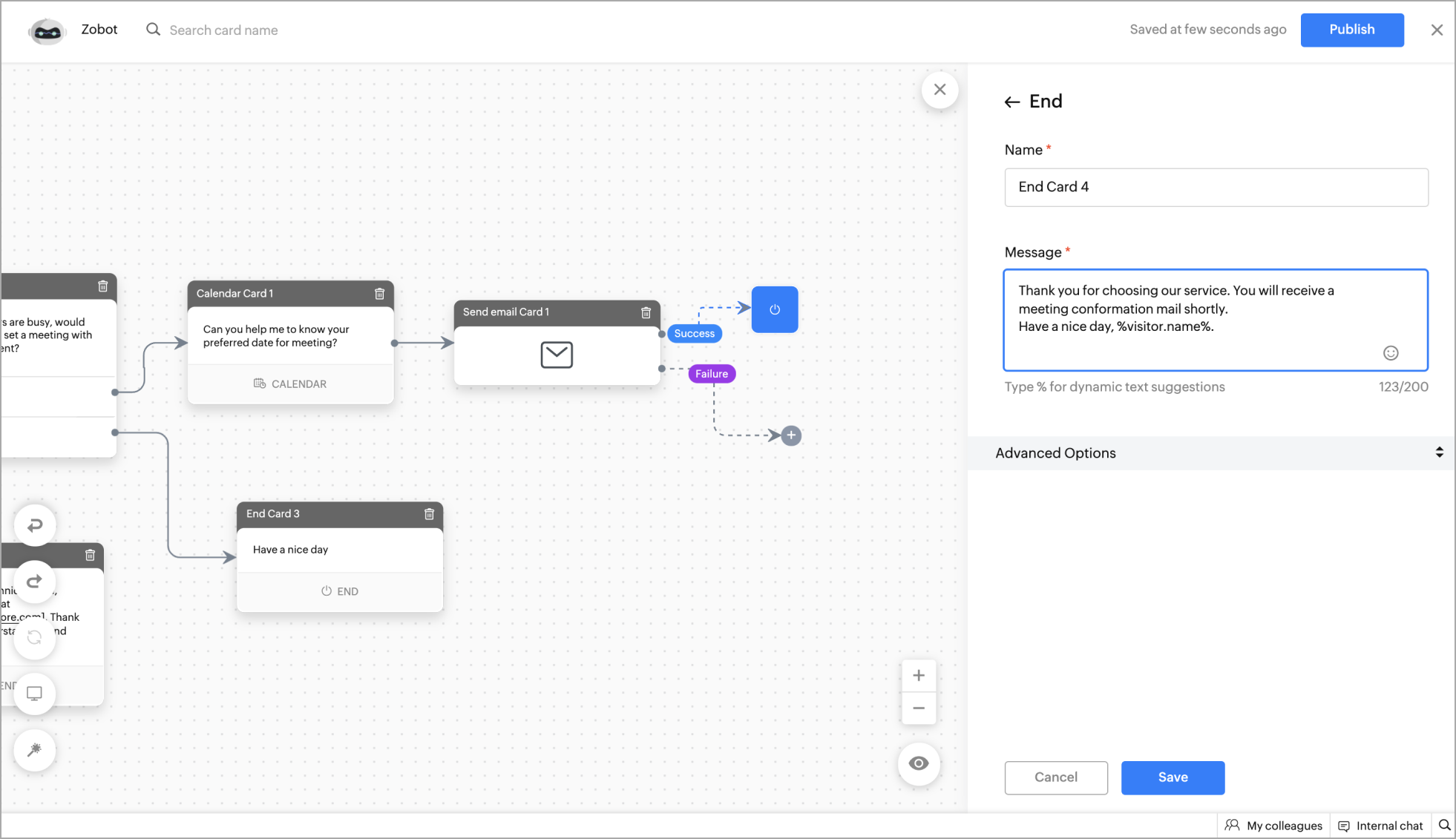Image resolution: width=1456 pixels, height=839 pixels.
Task: Close the canvas side panel with X
Action: [939, 90]
